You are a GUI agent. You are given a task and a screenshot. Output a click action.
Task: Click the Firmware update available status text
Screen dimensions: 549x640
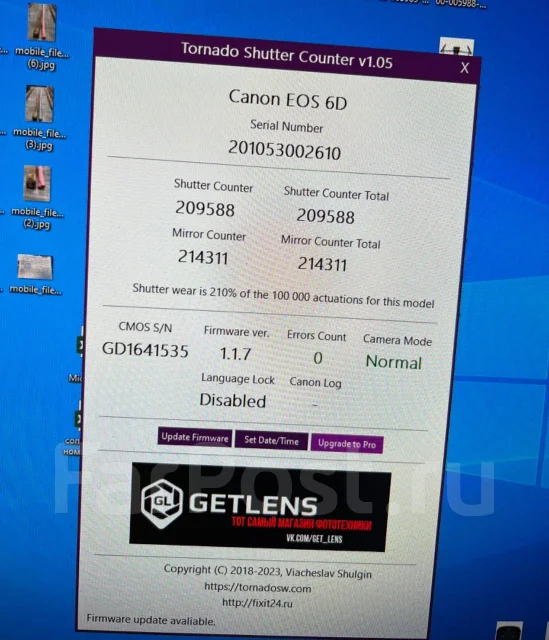pos(151,620)
